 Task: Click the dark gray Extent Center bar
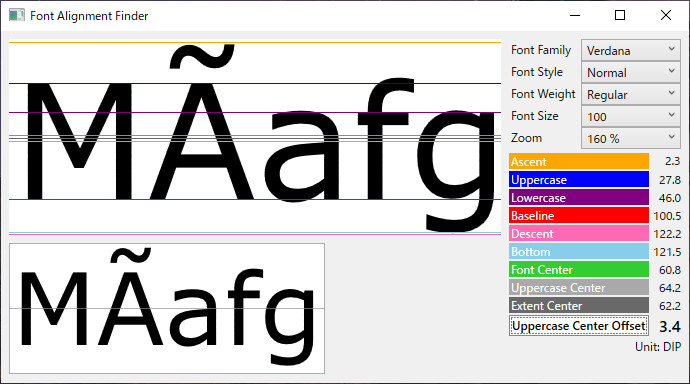pos(579,306)
